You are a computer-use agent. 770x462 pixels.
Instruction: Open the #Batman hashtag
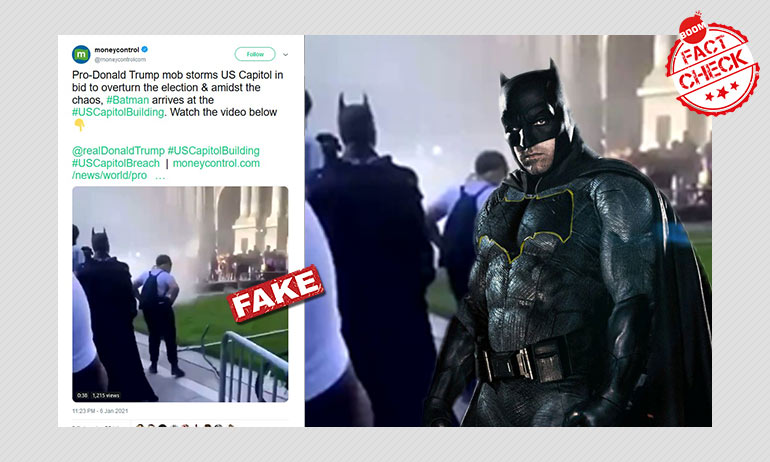tap(128, 100)
